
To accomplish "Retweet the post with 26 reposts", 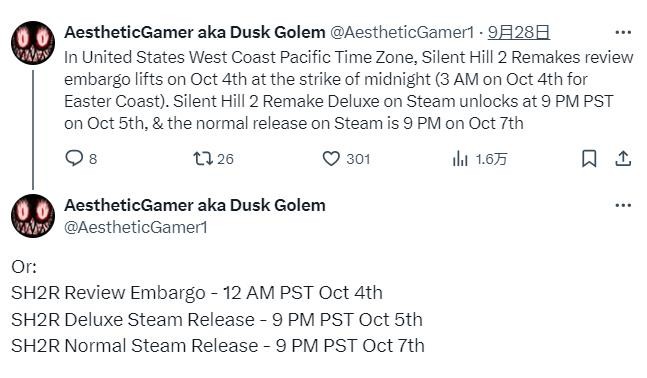I will (x=203, y=158).
